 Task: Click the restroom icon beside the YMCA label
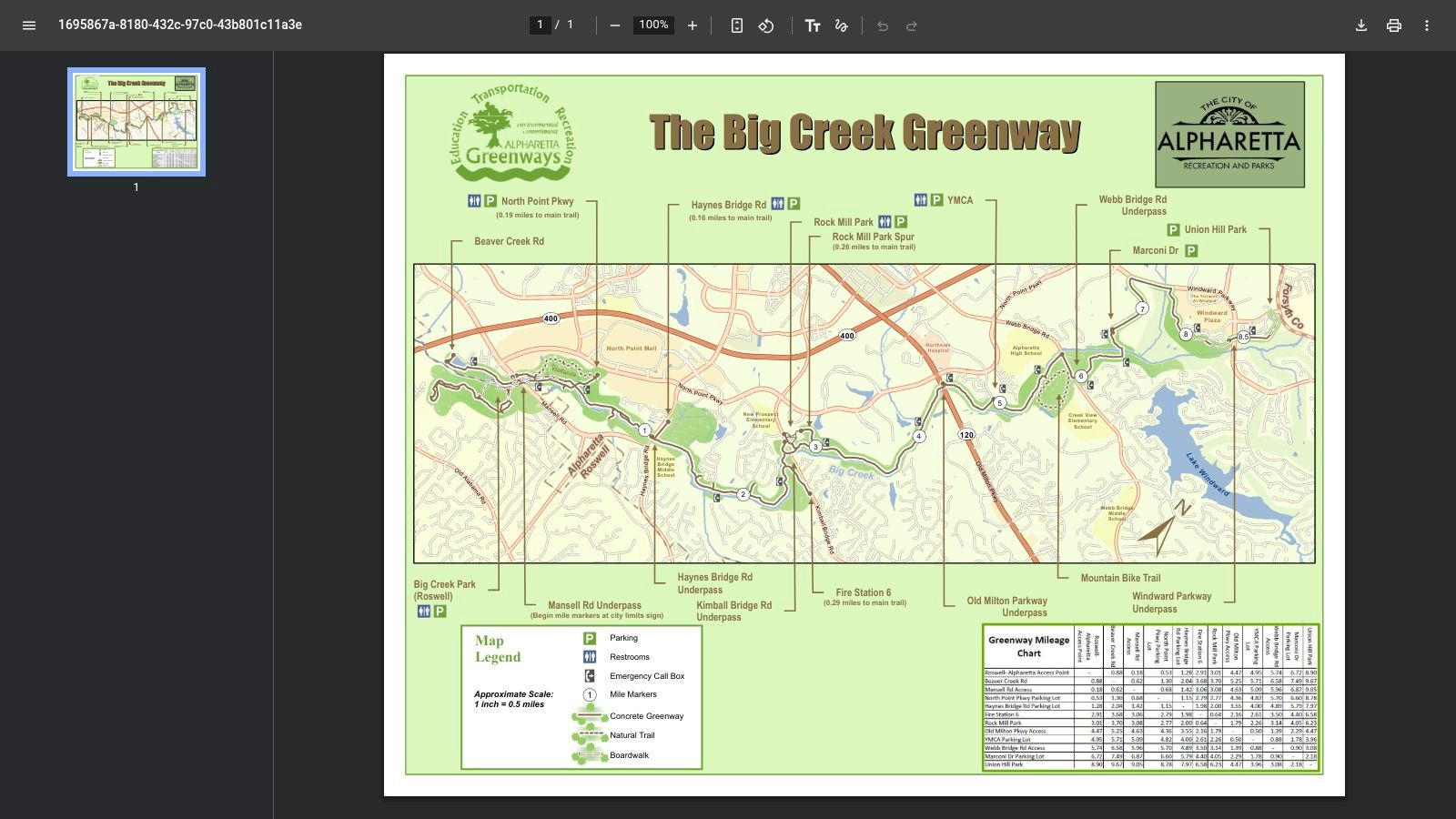(921, 200)
